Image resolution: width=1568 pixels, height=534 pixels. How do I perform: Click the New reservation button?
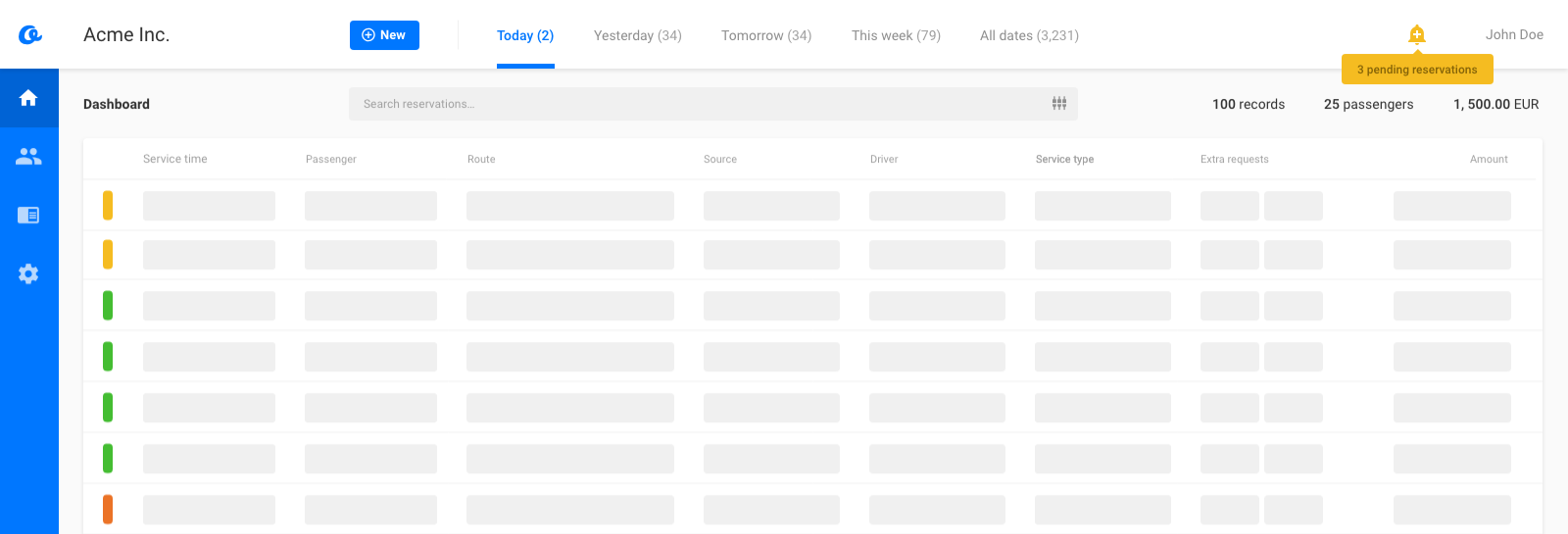click(384, 35)
